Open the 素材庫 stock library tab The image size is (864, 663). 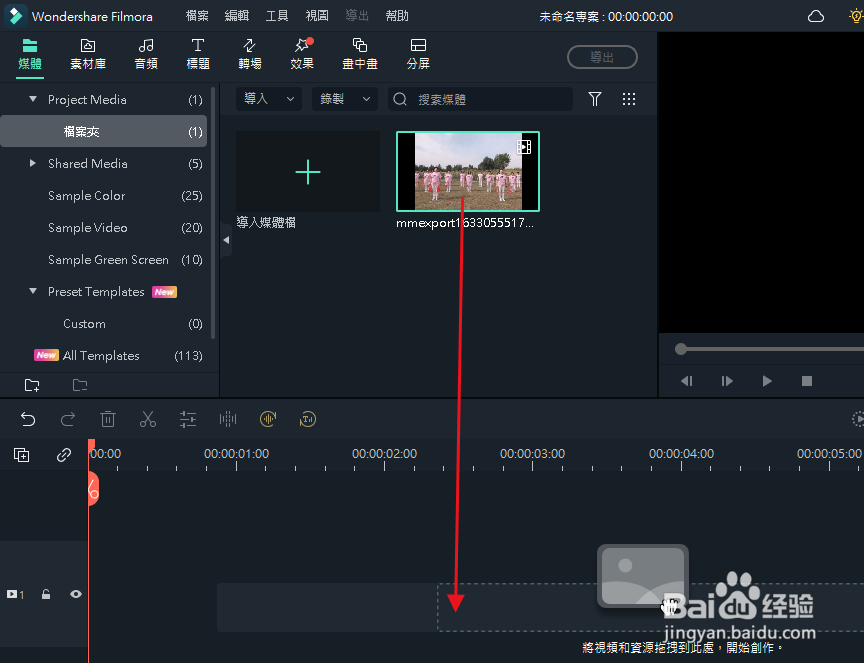pos(88,54)
